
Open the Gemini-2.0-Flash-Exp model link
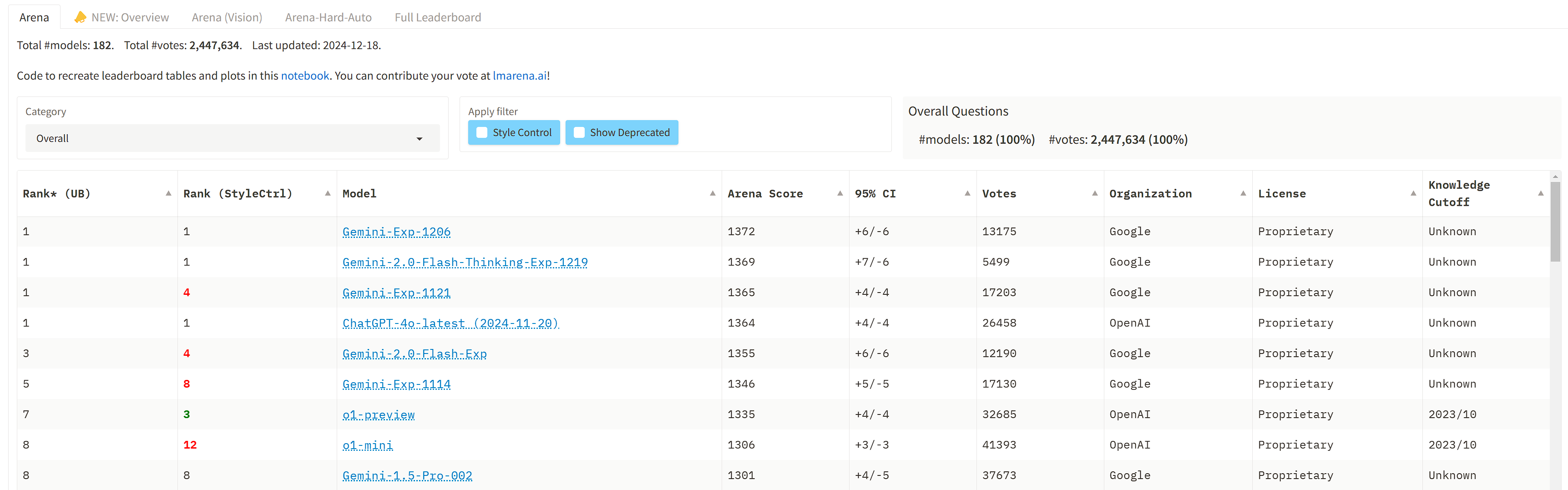415,354
